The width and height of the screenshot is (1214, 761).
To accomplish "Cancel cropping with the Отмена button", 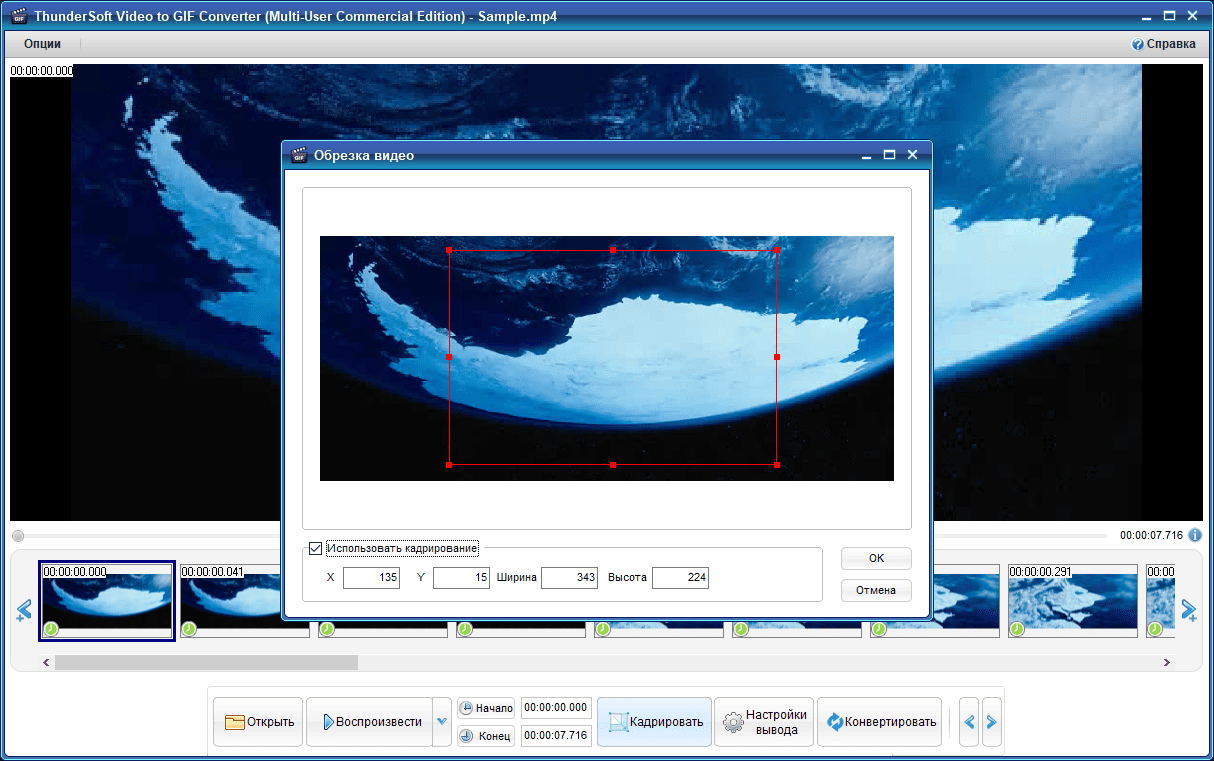I will click(x=876, y=590).
